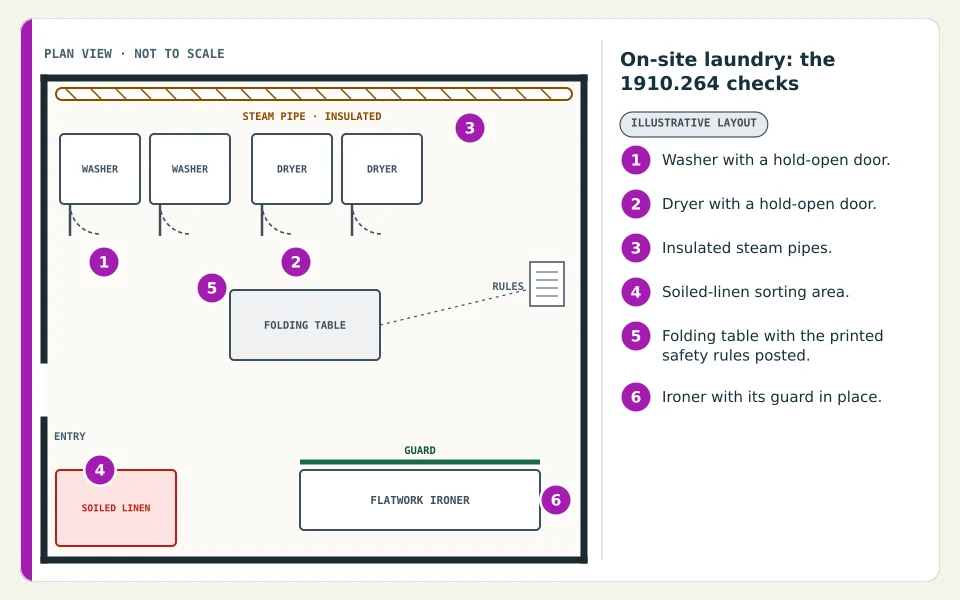This screenshot has width=960, height=600.
Task: Click the posted rules sheet icon on the wall
Action: click(547, 284)
